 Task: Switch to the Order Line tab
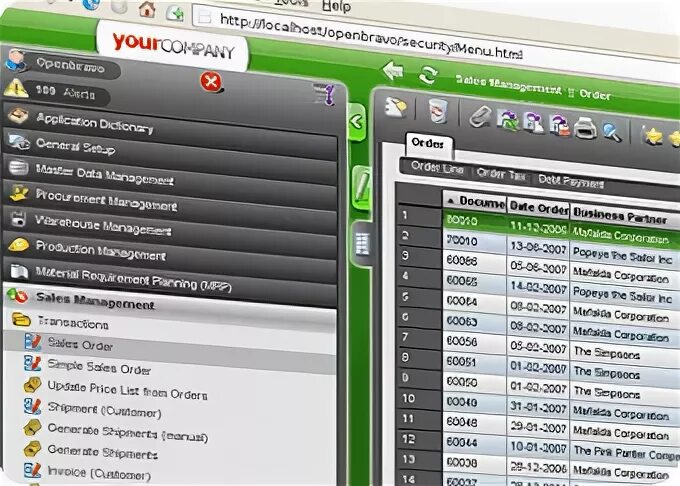[x=437, y=167]
